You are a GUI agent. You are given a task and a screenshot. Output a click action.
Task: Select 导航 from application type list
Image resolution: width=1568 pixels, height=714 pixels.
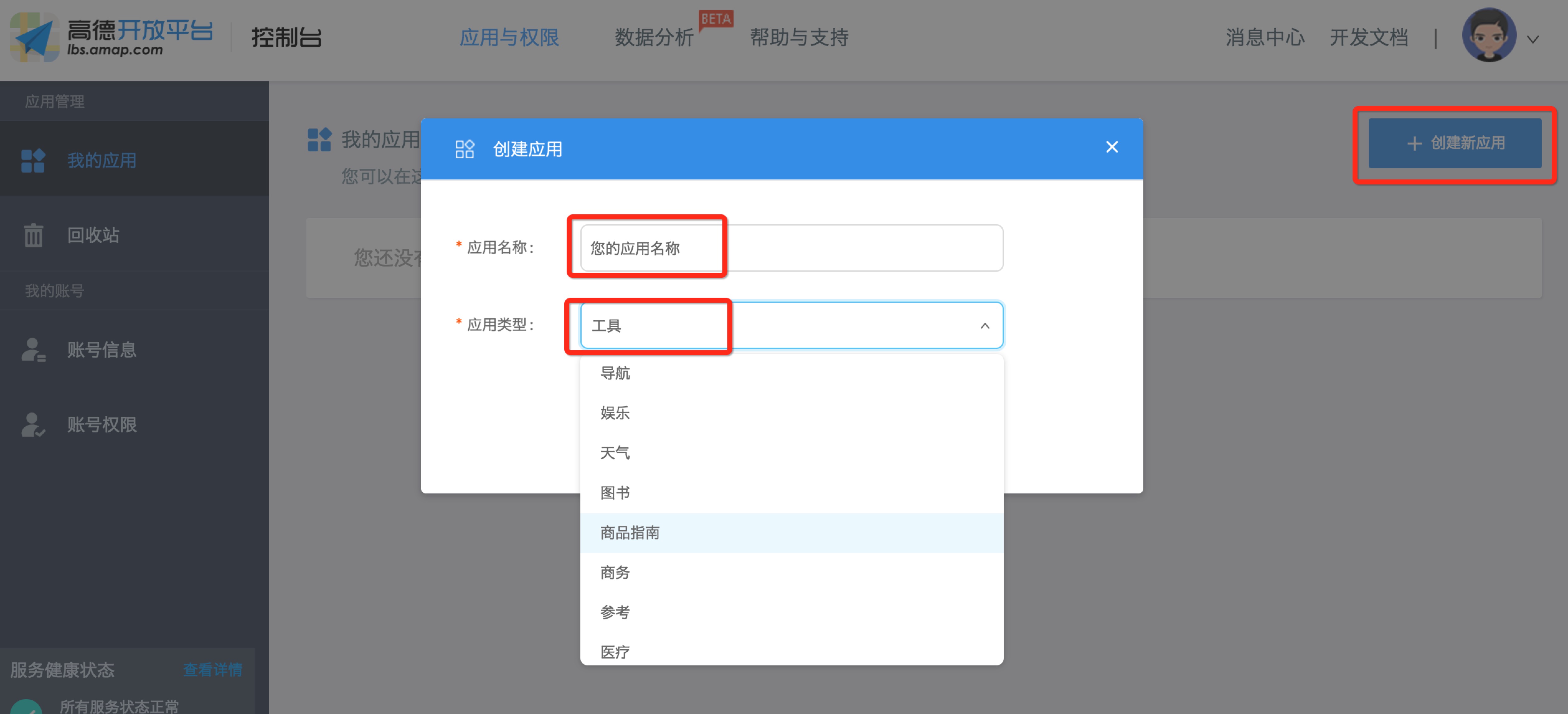coord(615,373)
